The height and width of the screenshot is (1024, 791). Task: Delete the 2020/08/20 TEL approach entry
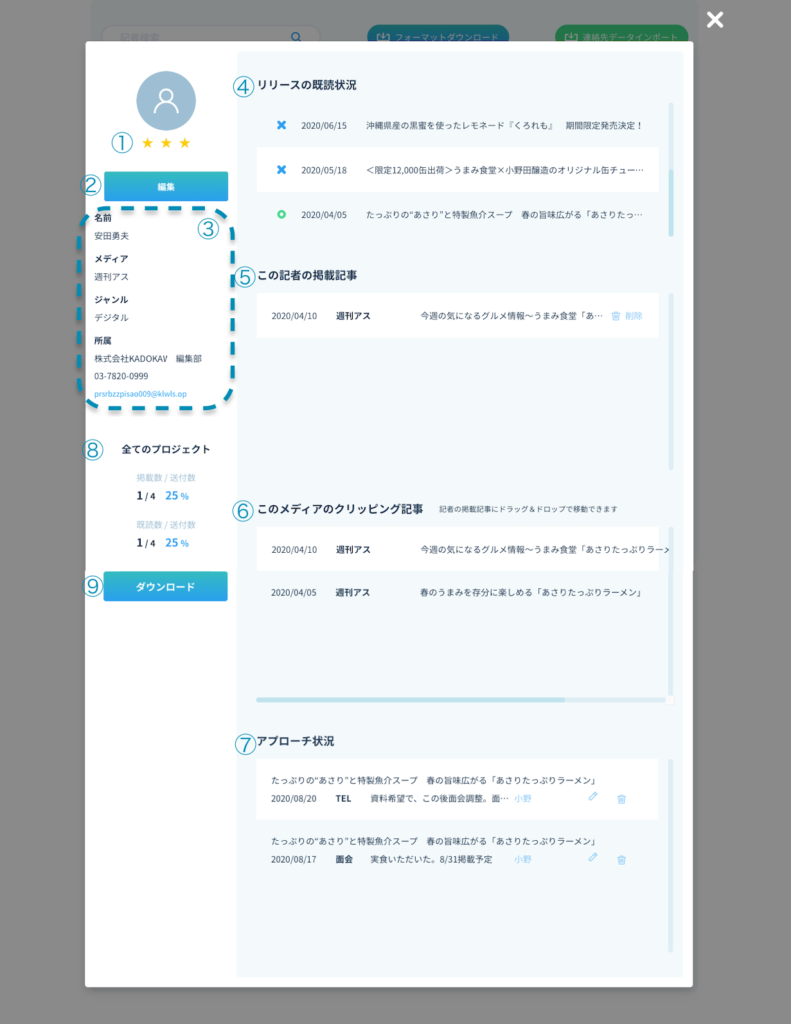[x=621, y=799]
